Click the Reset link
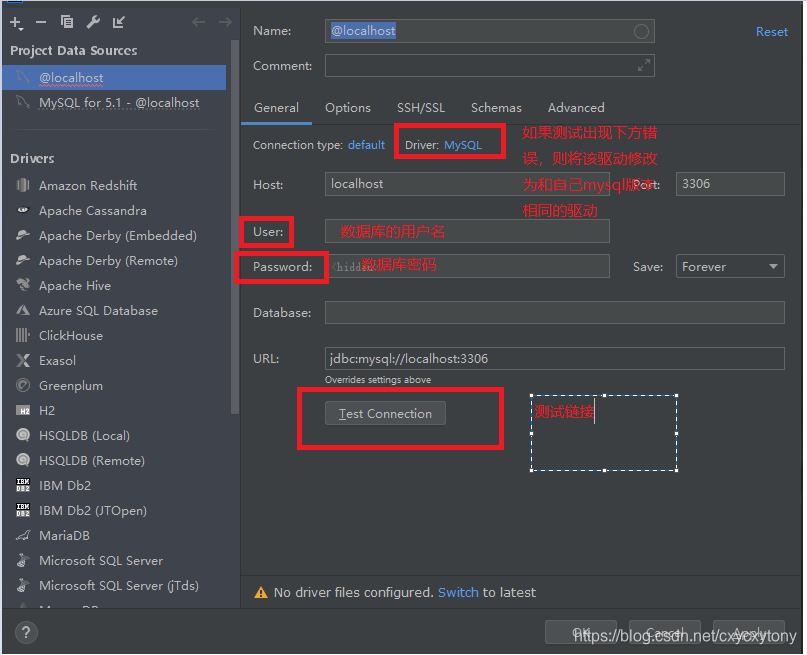Screen dimensions: 807x655 pos(771,32)
